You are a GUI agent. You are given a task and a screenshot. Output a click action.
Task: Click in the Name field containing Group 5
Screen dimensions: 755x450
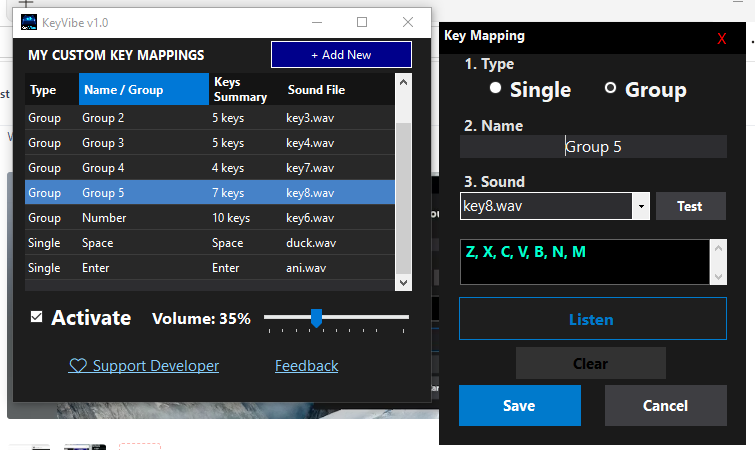[x=593, y=146]
